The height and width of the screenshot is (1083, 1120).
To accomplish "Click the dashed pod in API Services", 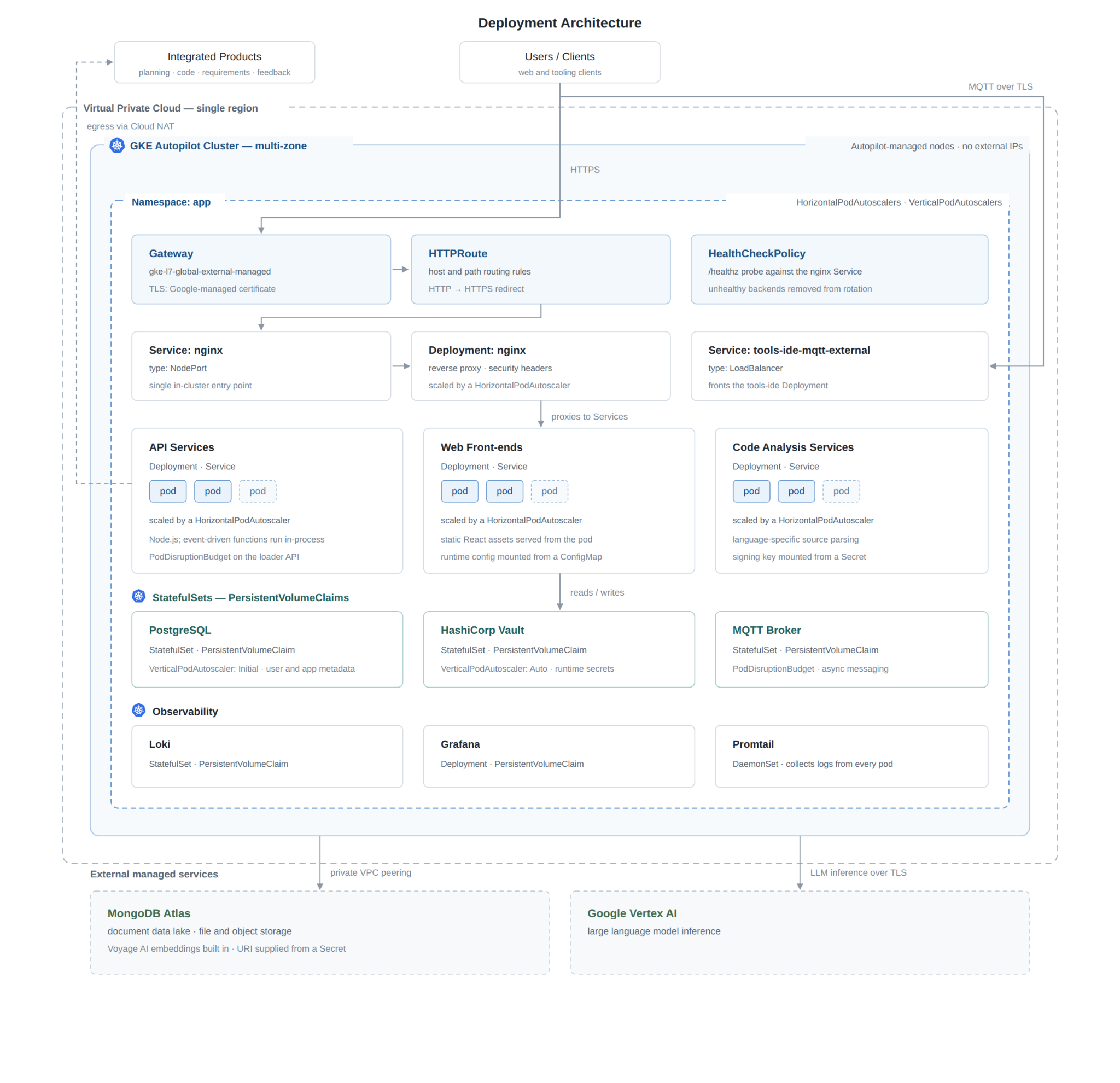I will (258, 491).
